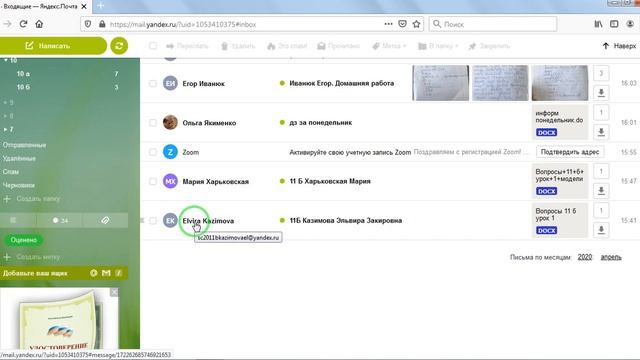640x360 pixels.
Task: Click the URL address bar
Action: point(245,24)
